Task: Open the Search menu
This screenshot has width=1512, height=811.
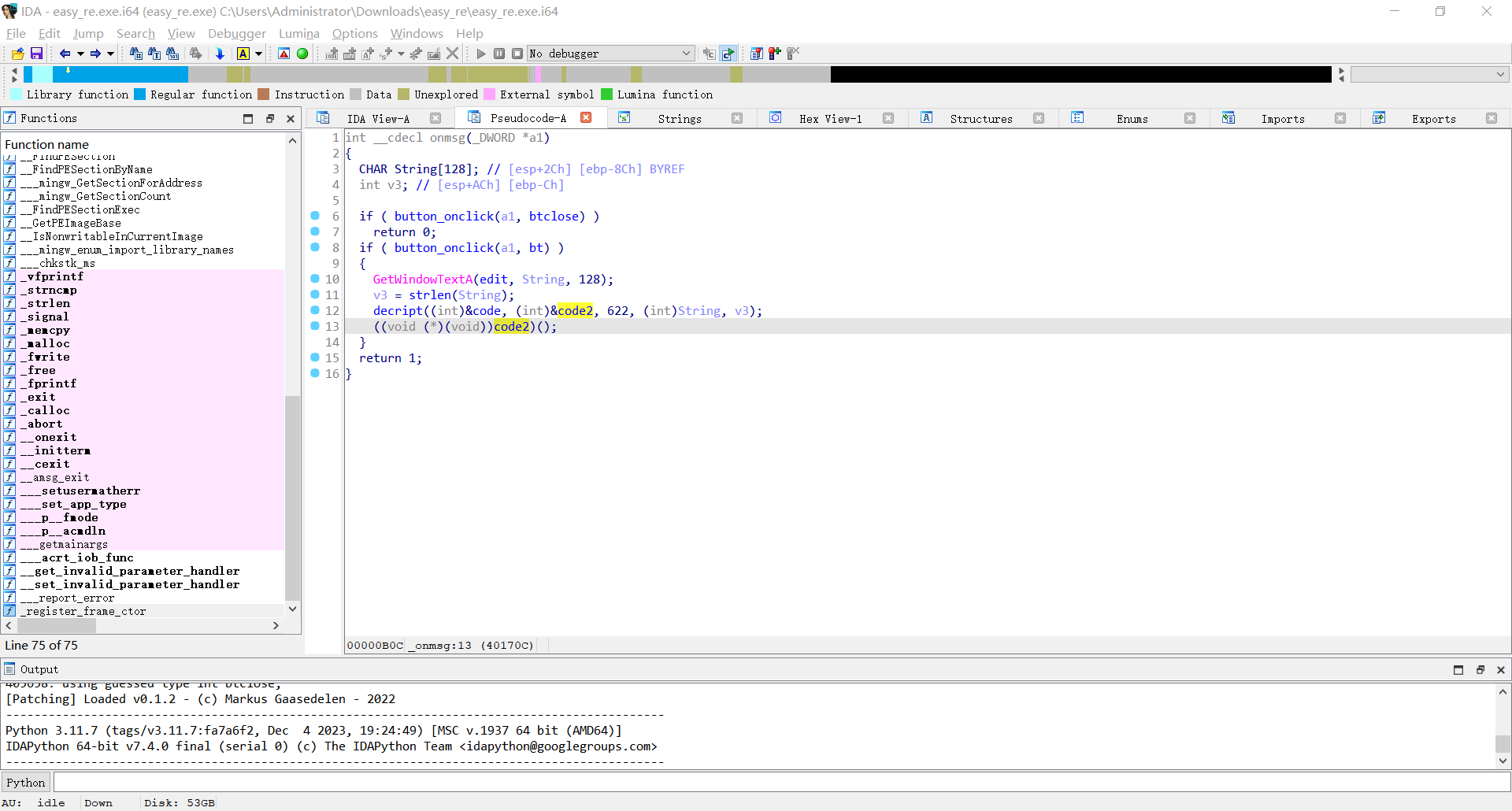Action: point(135,33)
